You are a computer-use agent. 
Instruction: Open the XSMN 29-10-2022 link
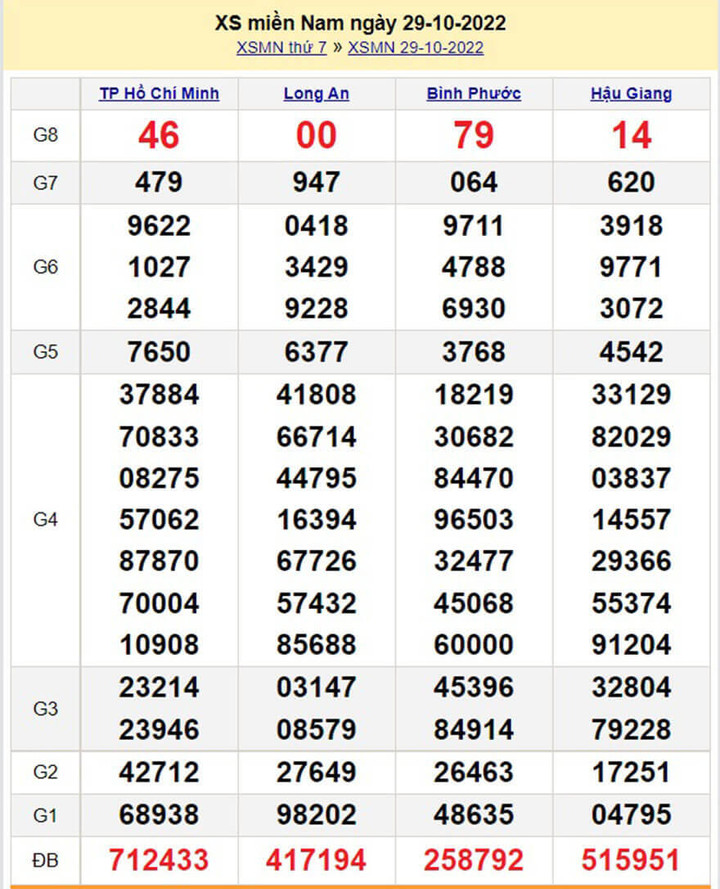point(415,48)
